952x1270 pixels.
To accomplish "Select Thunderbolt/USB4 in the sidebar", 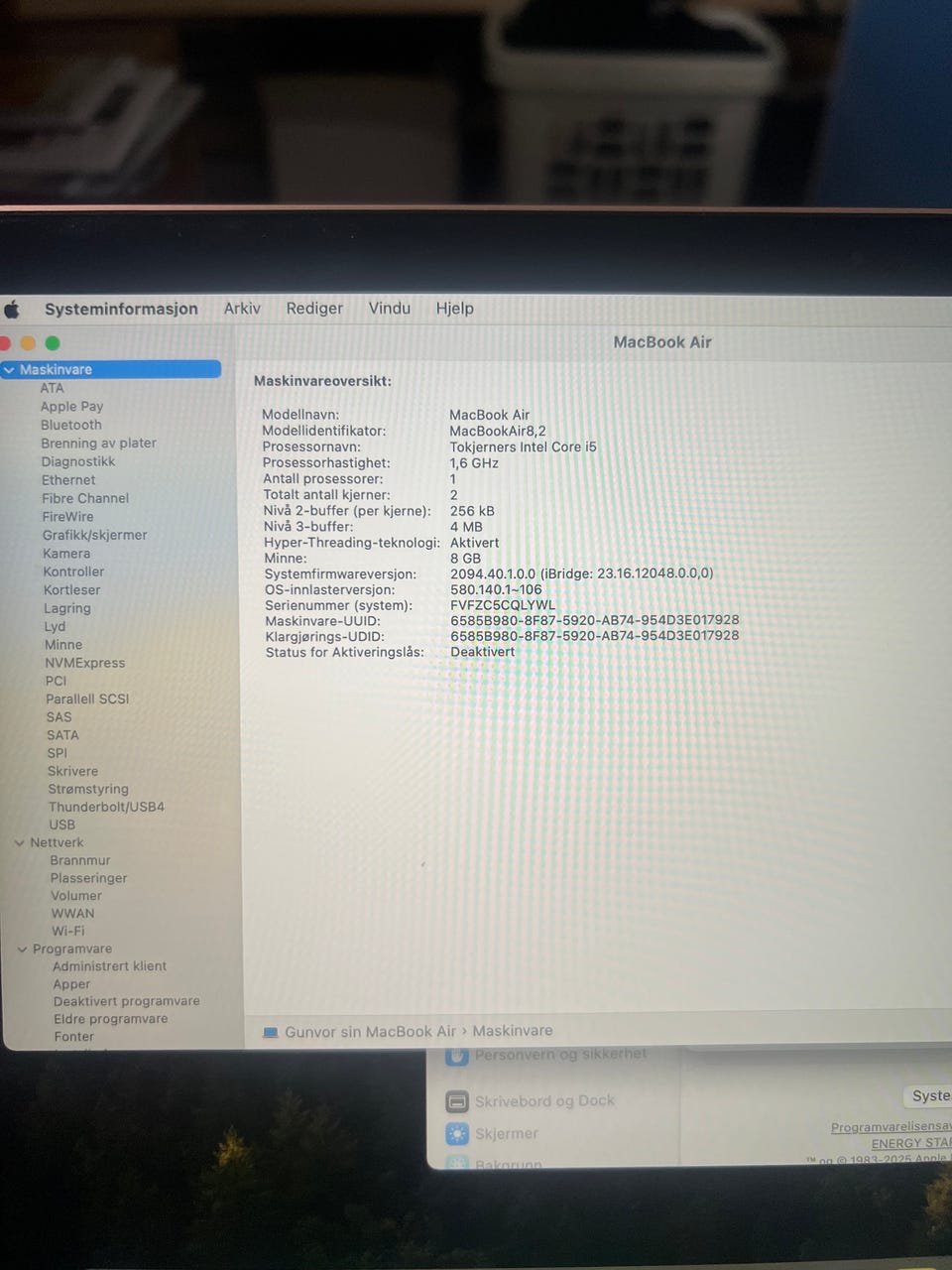I will (x=106, y=807).
